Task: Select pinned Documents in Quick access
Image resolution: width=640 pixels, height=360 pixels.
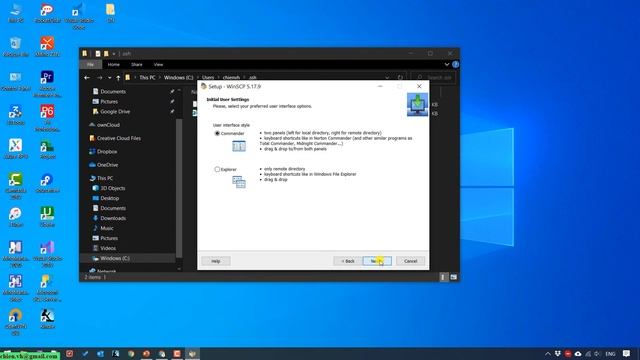Action: 113,91
